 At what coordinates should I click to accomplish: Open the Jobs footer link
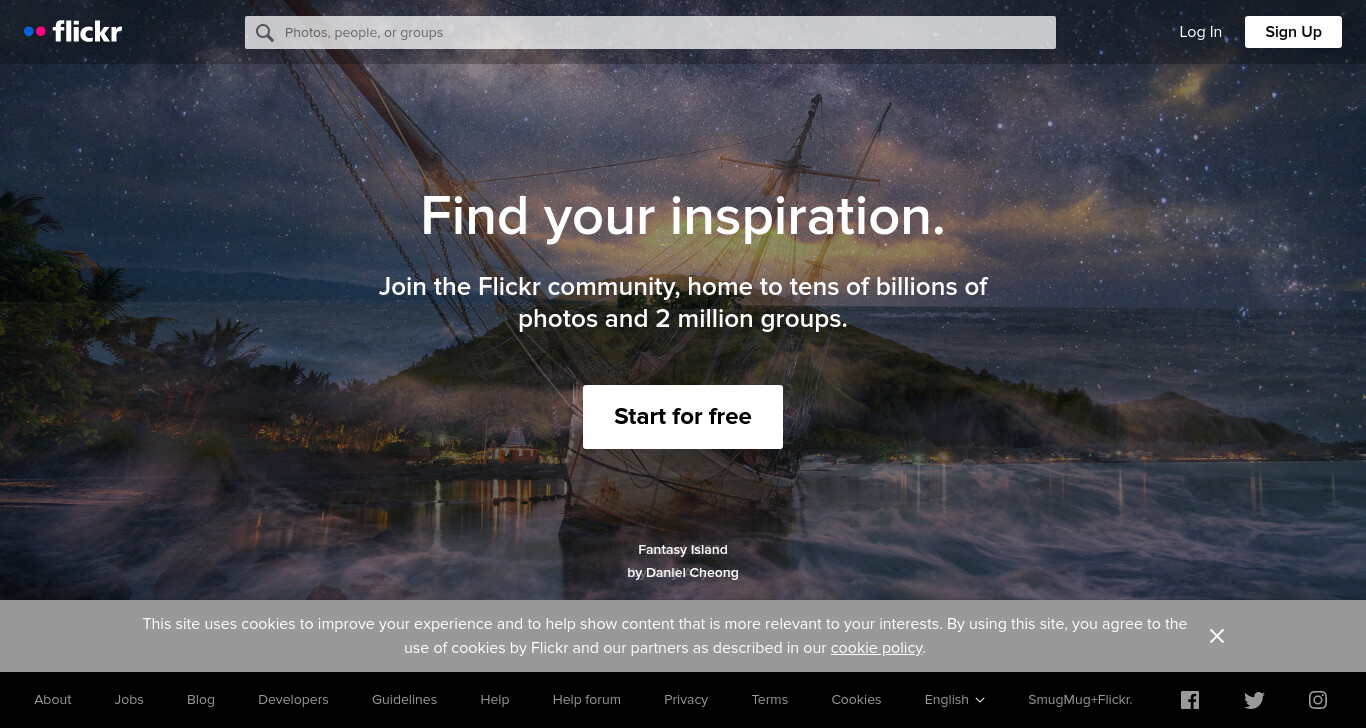(x=129, y=700)
